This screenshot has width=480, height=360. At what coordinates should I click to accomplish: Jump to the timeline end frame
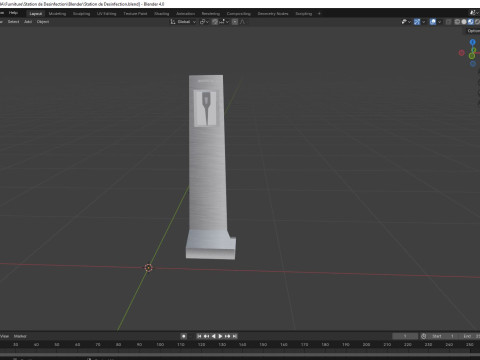(234, 336)
